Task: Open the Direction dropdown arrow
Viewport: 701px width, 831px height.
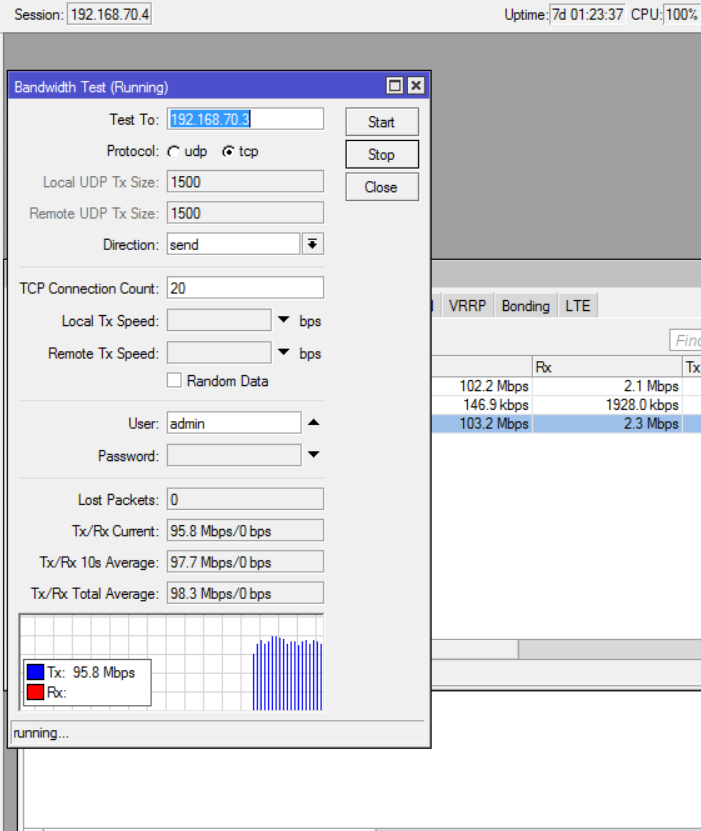Action: coord(313,244)
